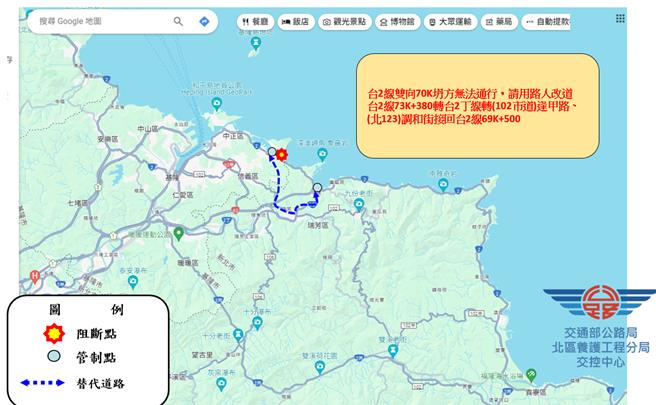Image resolution: width=656 pixels, height=405 pixels.
Task: Select the green 暖暖運動公園 park marker
Action: (x=179, y=233)
